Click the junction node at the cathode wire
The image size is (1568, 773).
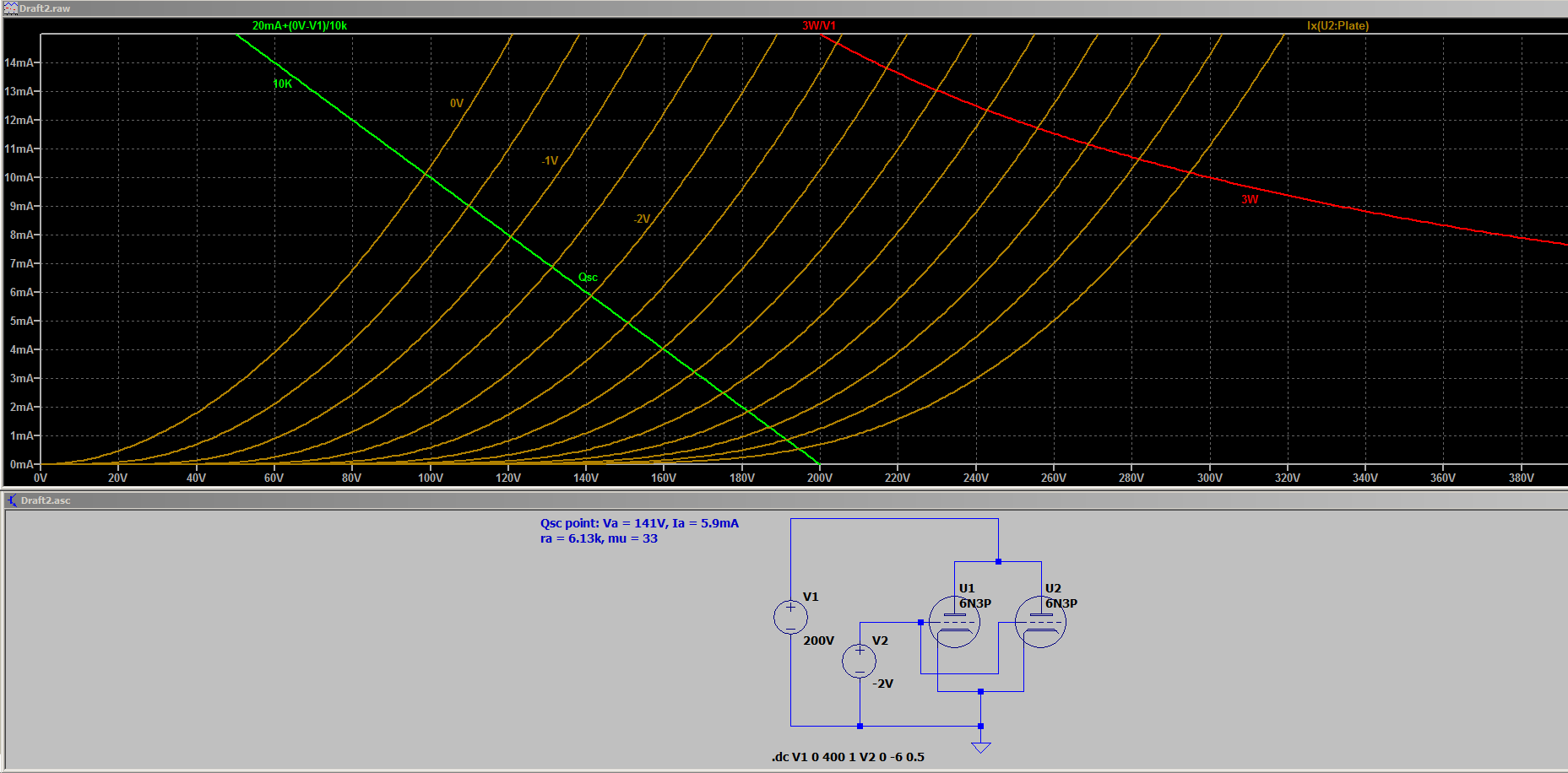[980, 691]
